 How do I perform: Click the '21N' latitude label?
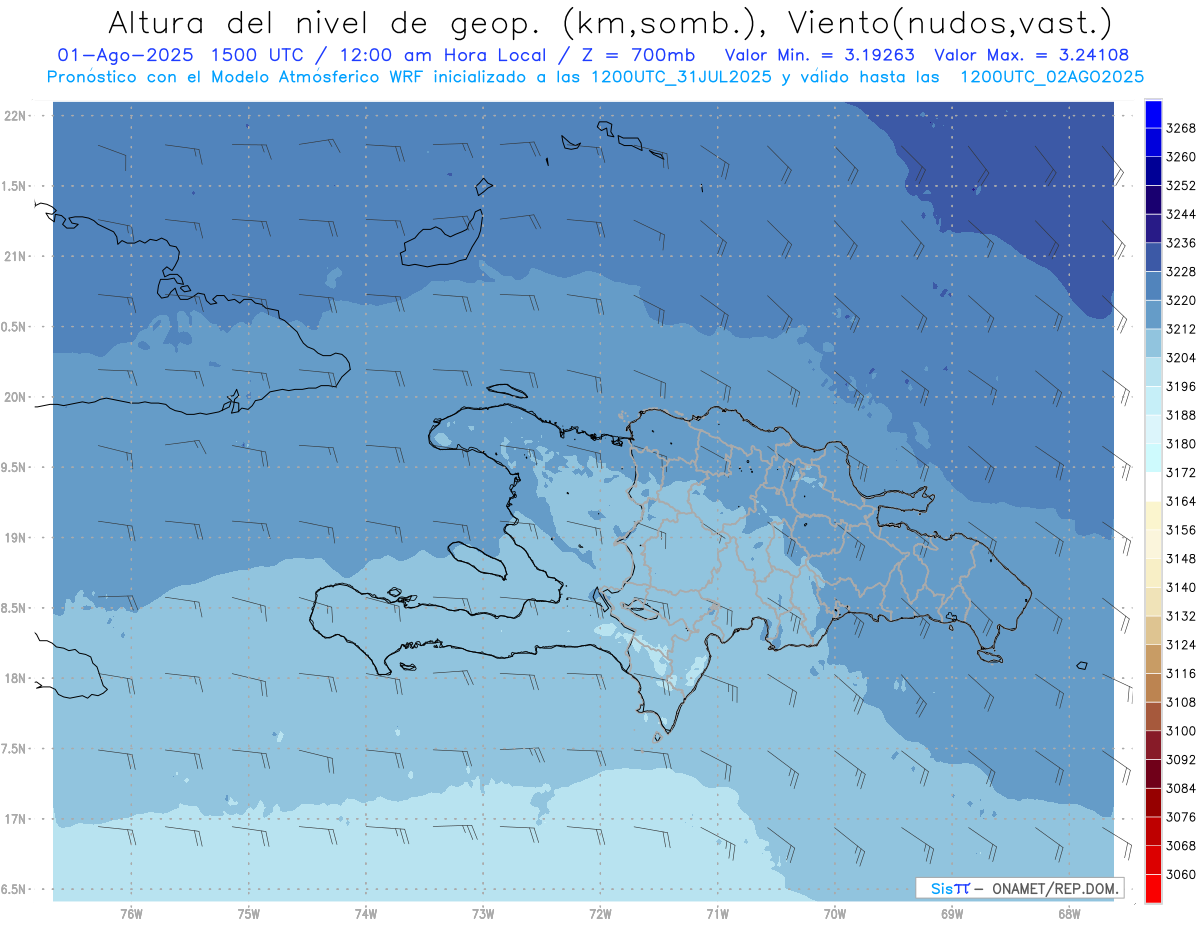tap(14, 256)
